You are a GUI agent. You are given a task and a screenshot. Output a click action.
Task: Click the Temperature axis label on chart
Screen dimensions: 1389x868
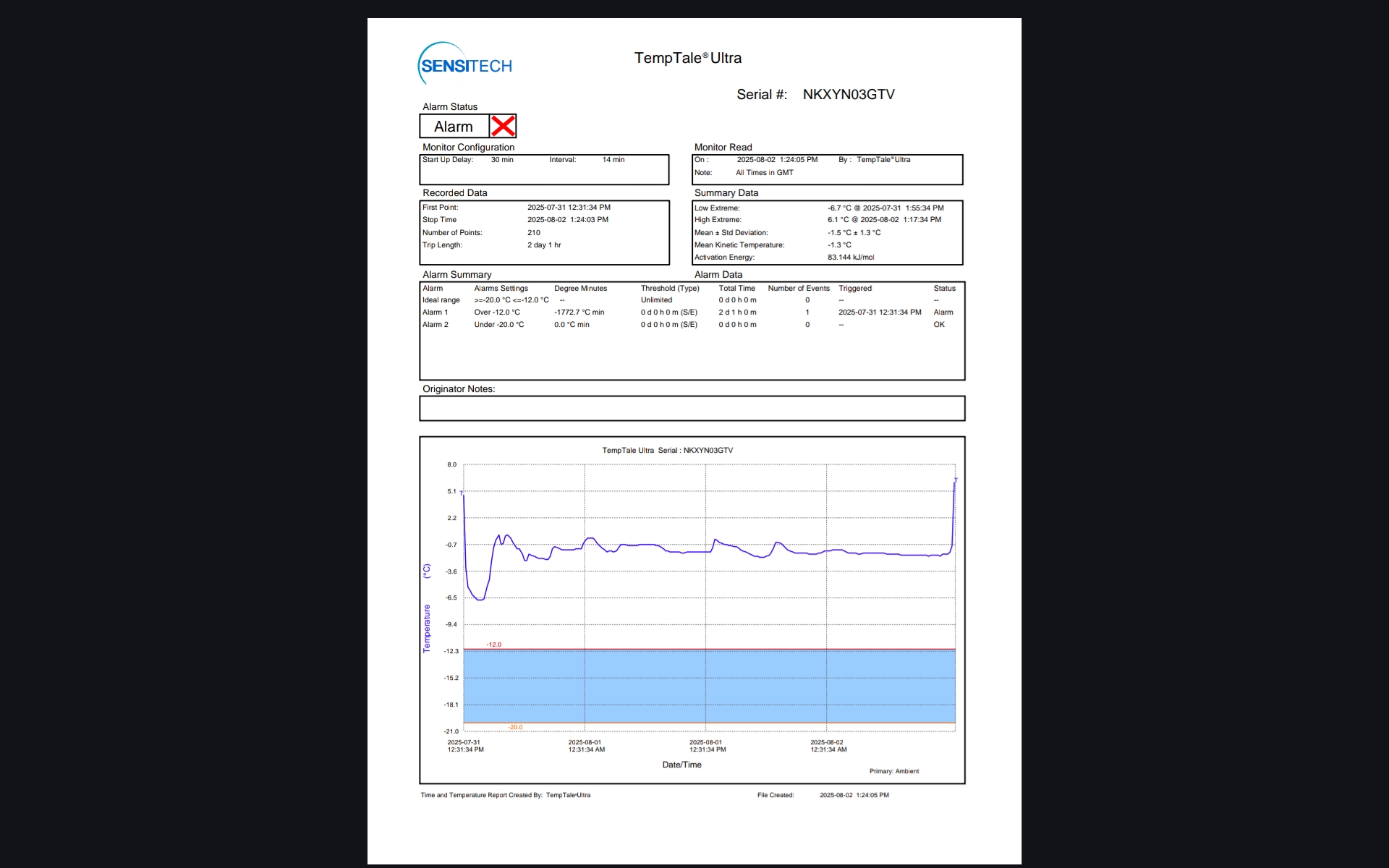[426, 628]
